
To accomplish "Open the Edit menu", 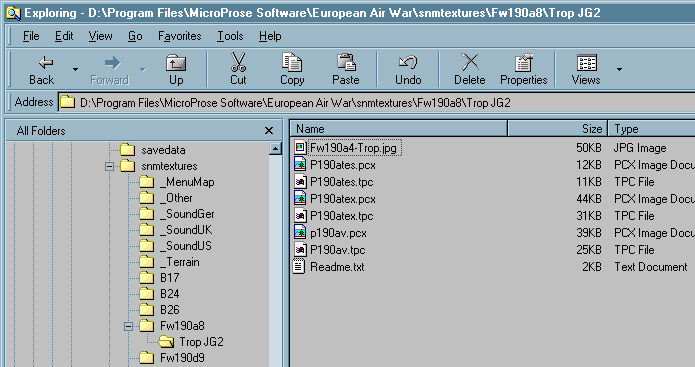I will click(x=64, y=36).
